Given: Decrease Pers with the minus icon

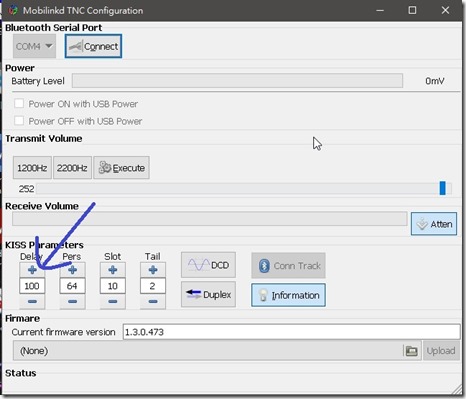Looking at the screenshot, I should pos(72,302).
